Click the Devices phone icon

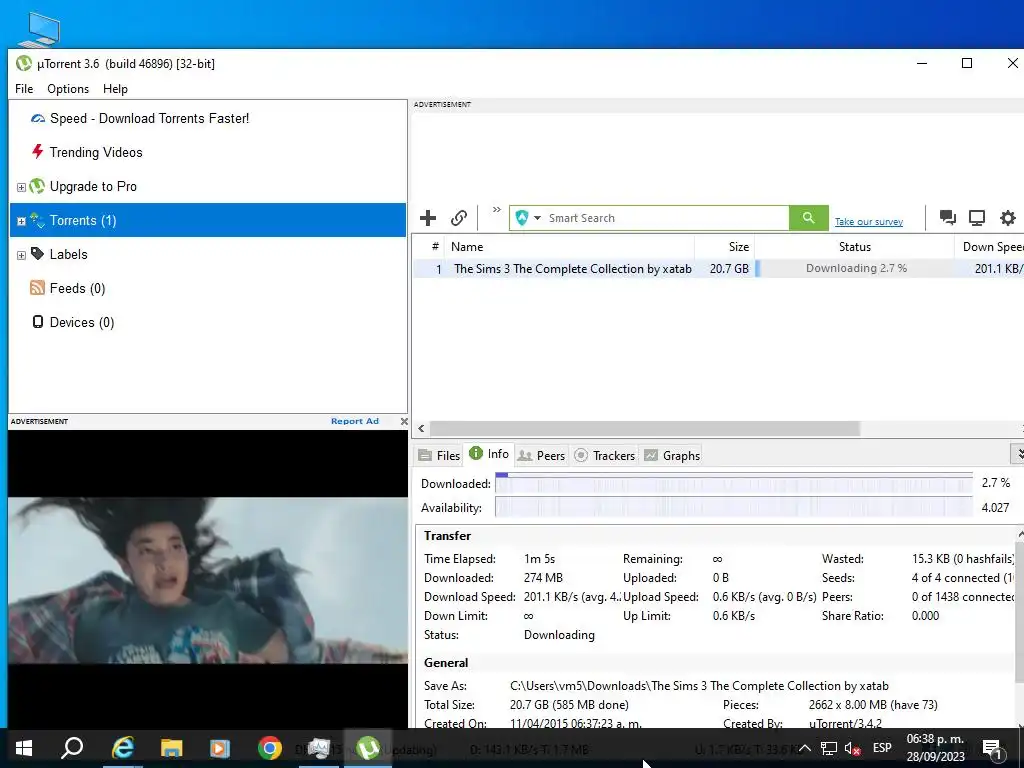[38, 321]
